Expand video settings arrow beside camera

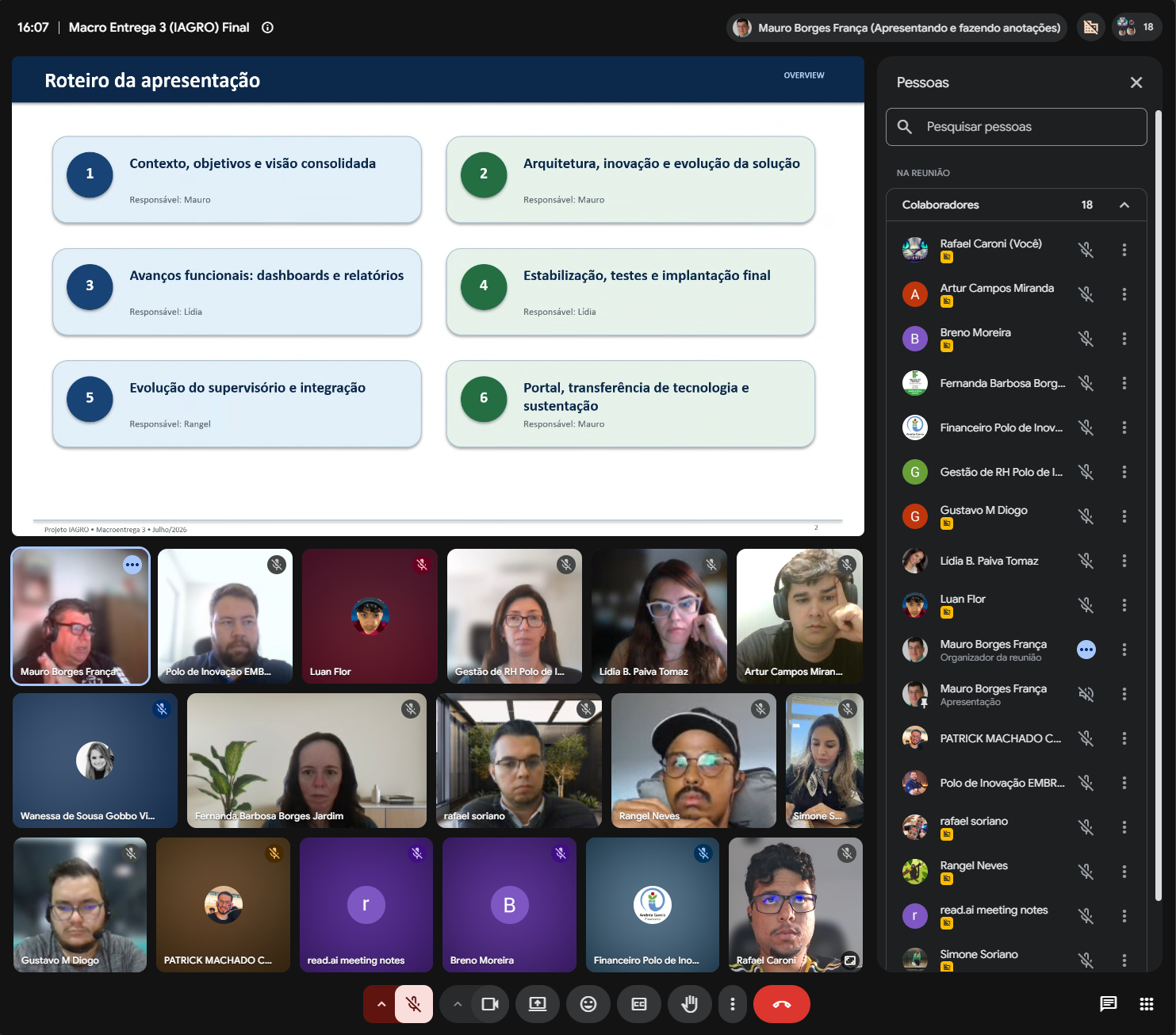coord(458,1004)
